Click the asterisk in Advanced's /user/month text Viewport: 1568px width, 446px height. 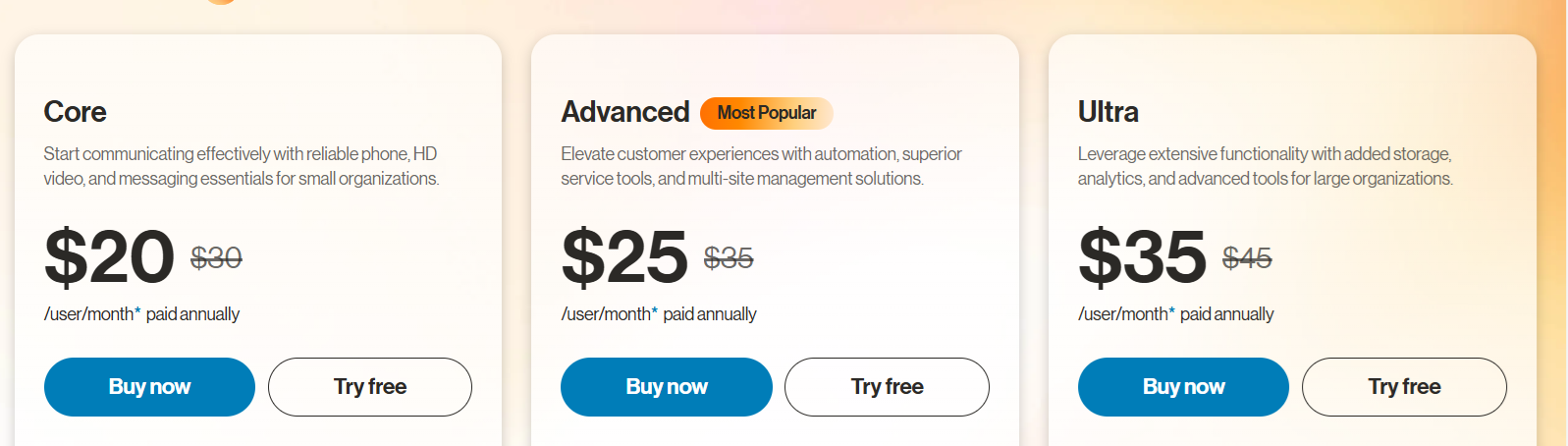click(x=655, y=311)
